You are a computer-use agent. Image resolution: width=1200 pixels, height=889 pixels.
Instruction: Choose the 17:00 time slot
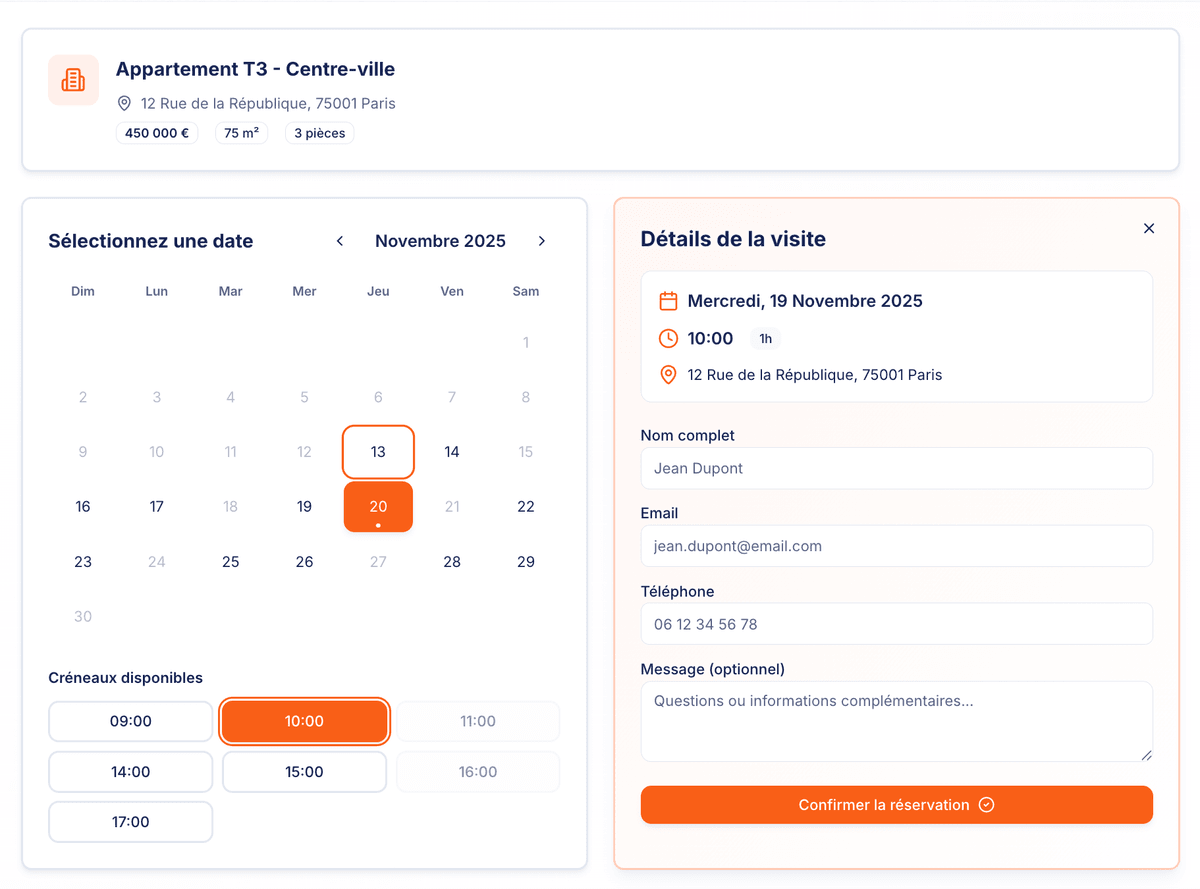pyautogui.click(x=130, y=822)
